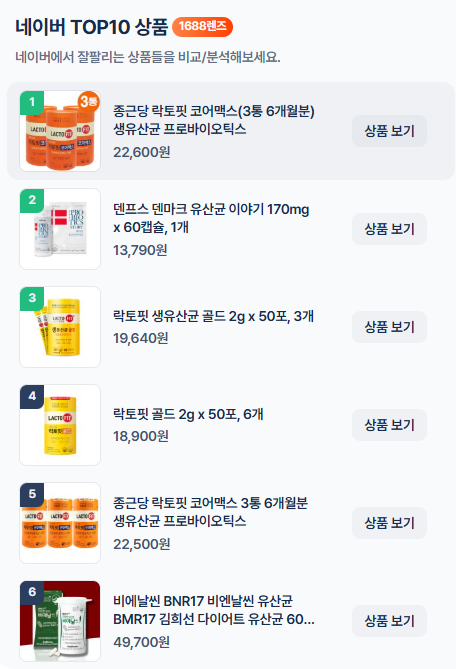Click rank 4 navy number badge
Image resolution: width=456 pixels, height=669 pixels.
(x=32, y=396)
